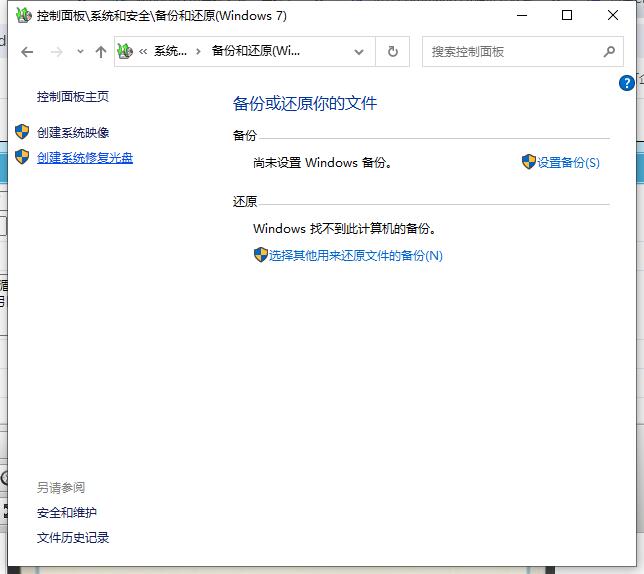
Task: Open the recent locations dropdown arrow
Action: point(80,52)
